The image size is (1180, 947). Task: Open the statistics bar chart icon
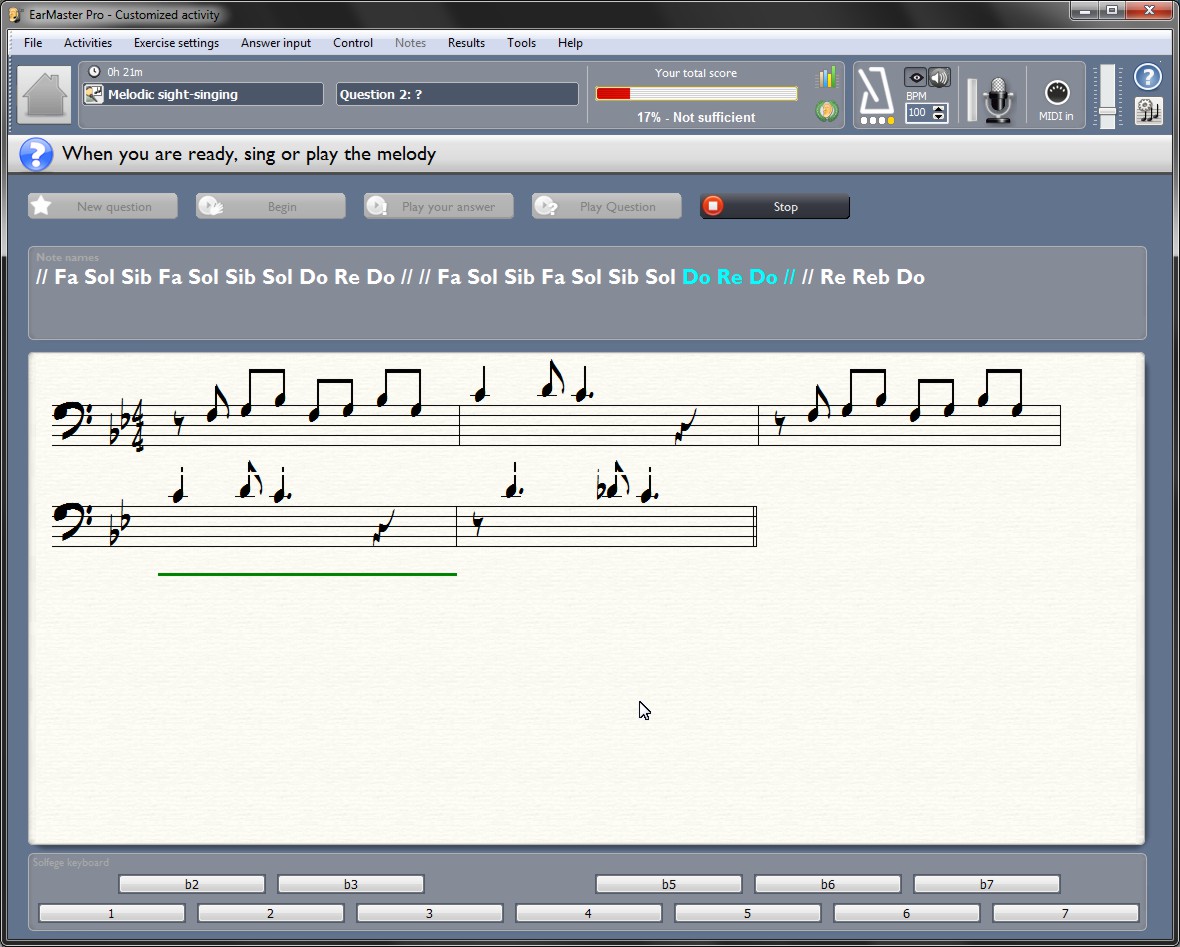click(x=826, y=78)
